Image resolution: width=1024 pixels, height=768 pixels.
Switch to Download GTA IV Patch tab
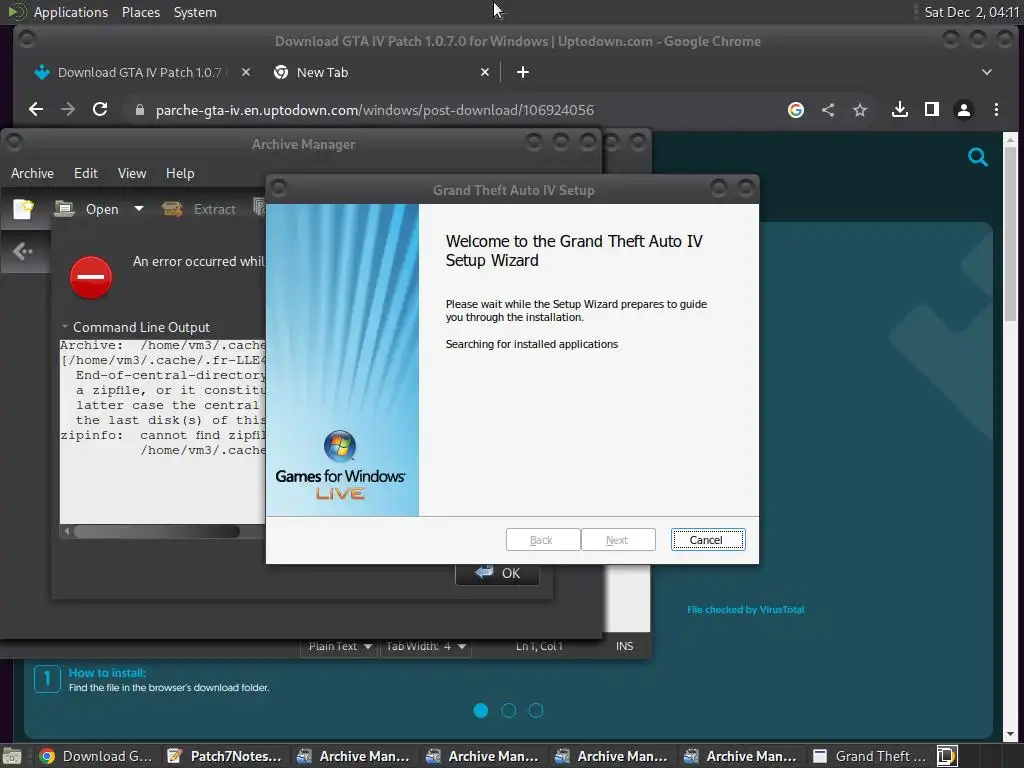(140, 72)
